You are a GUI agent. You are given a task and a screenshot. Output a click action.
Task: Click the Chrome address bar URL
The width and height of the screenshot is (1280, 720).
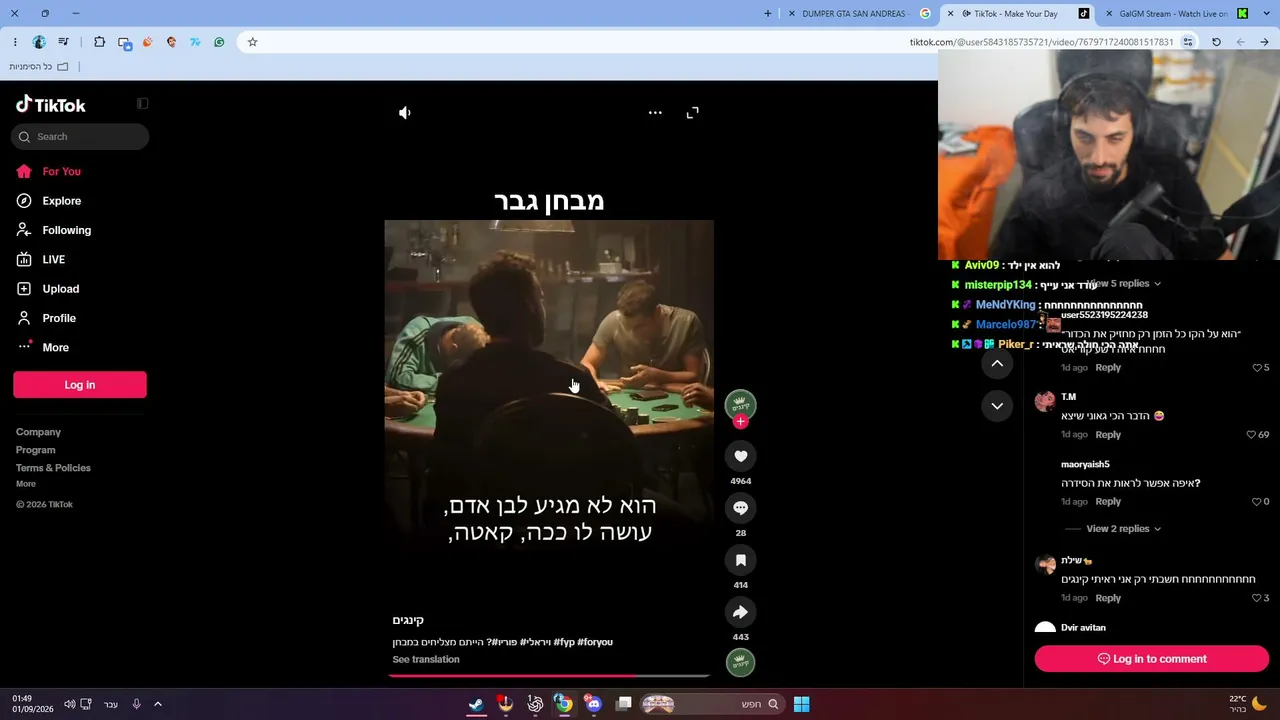[x=1041, y=42]
